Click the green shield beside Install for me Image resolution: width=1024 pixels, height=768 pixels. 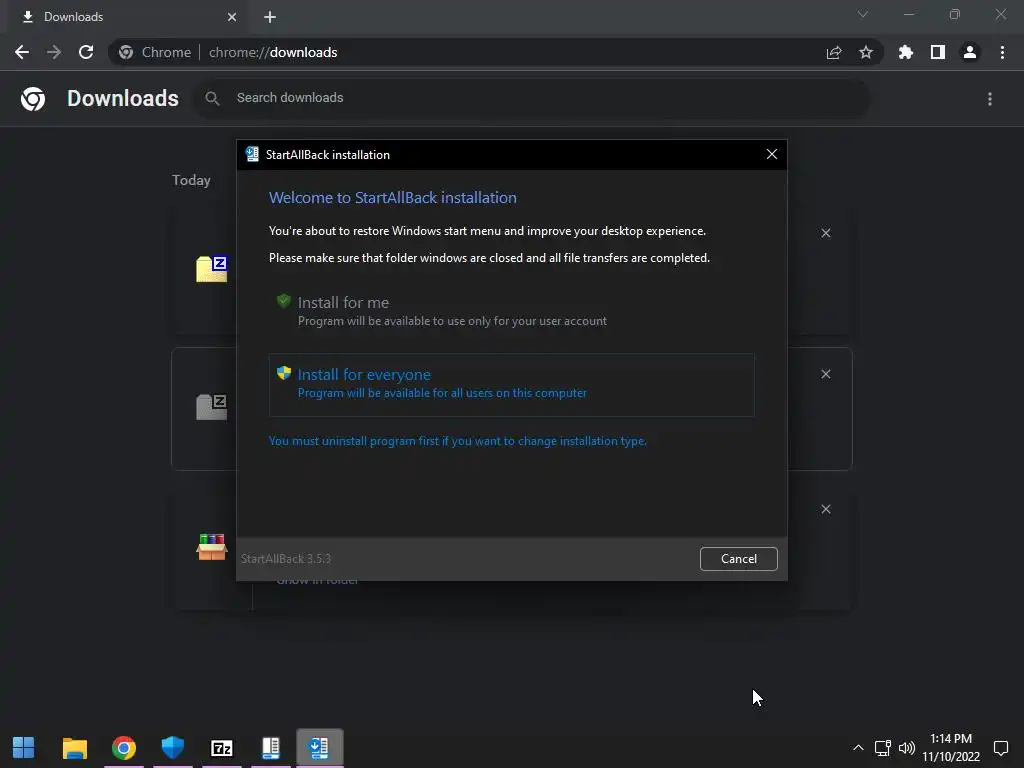click(x=283, y=301)
